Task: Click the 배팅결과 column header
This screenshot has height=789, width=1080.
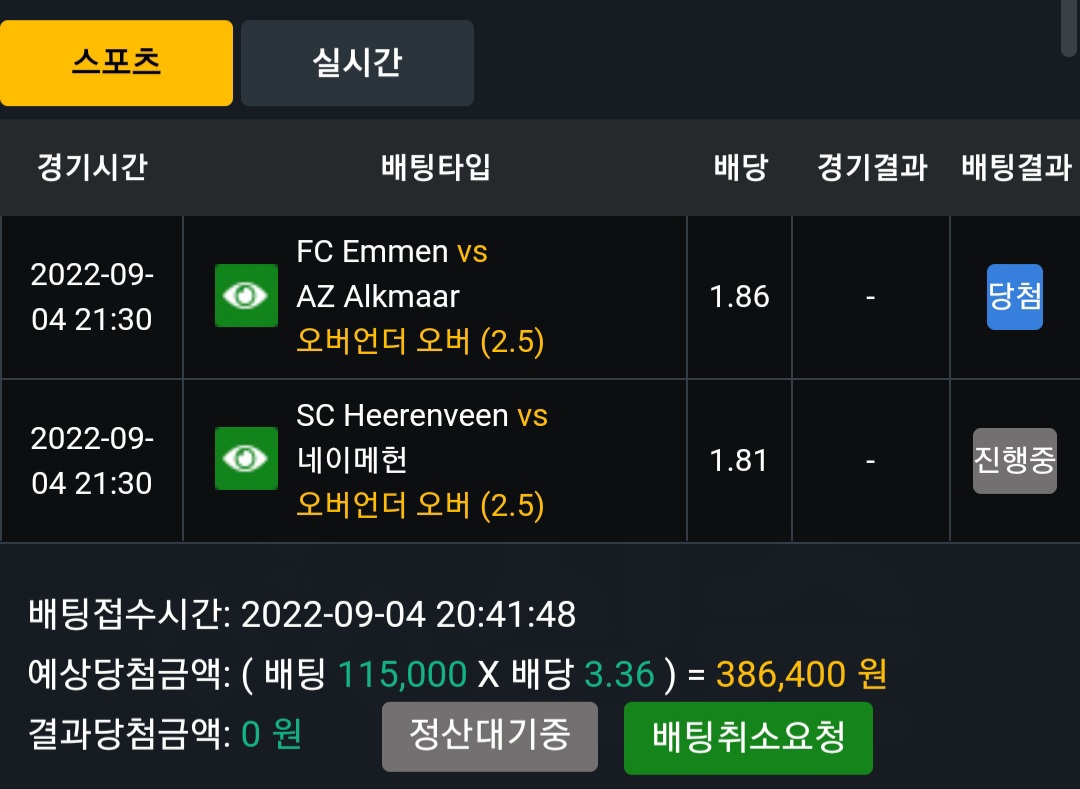Action: coord(1017,167)
